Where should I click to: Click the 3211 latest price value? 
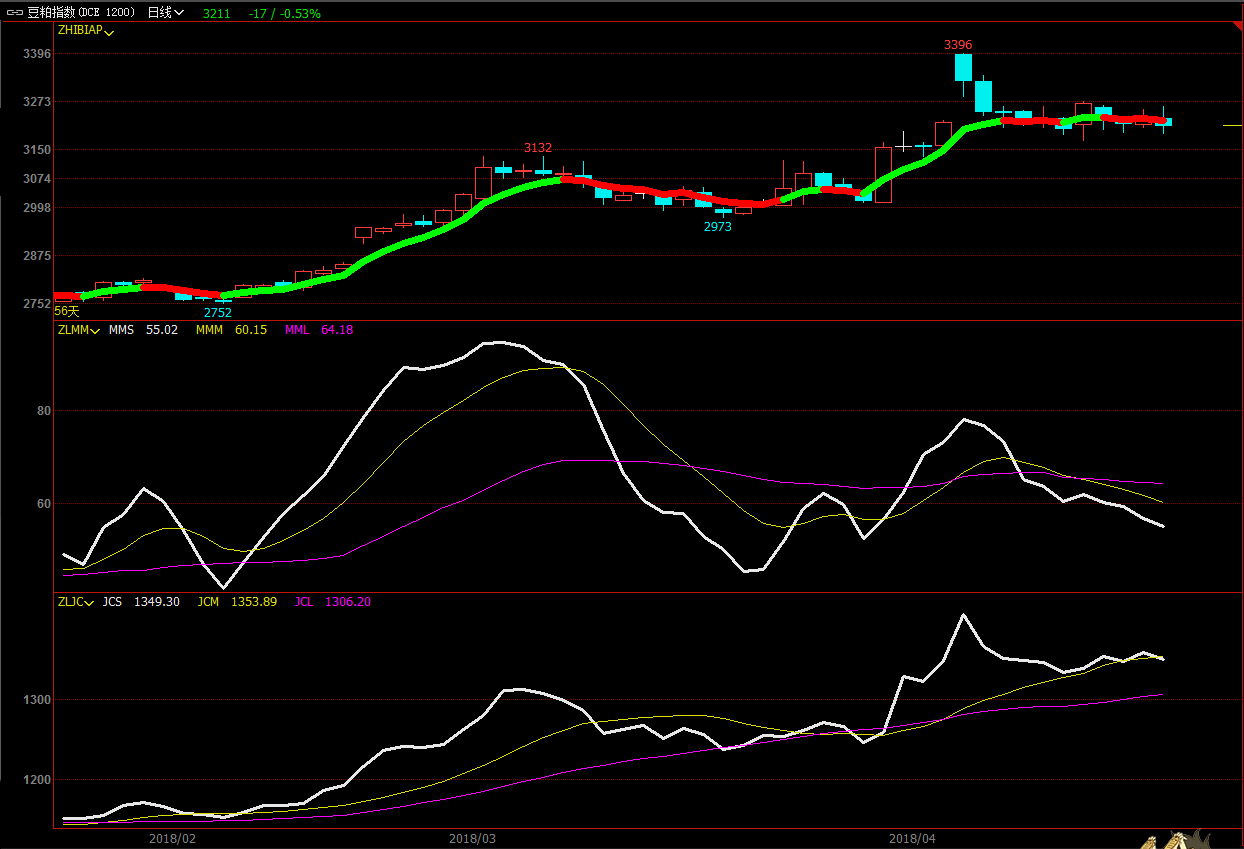[x=216, y=14]
